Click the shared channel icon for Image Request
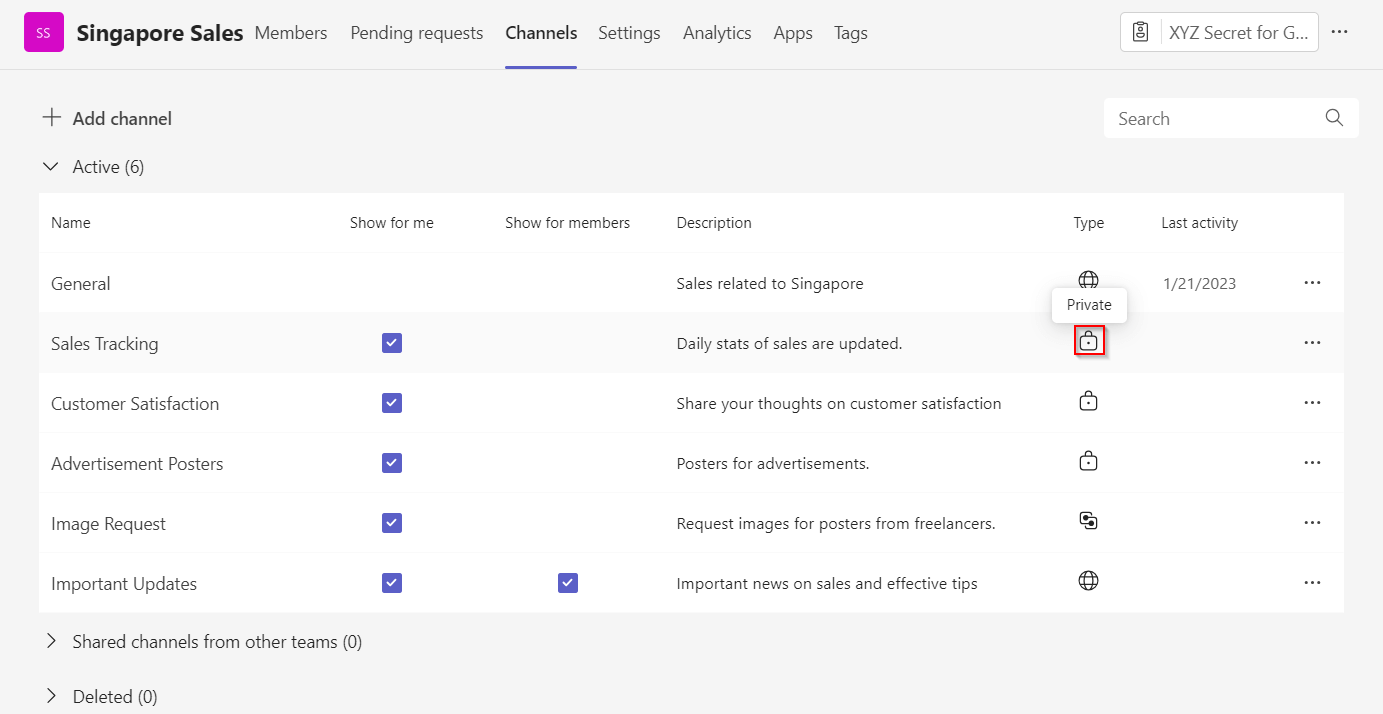Image resolution: width=1383 pixels, height=714 pixels. (x=1088, y=521)
